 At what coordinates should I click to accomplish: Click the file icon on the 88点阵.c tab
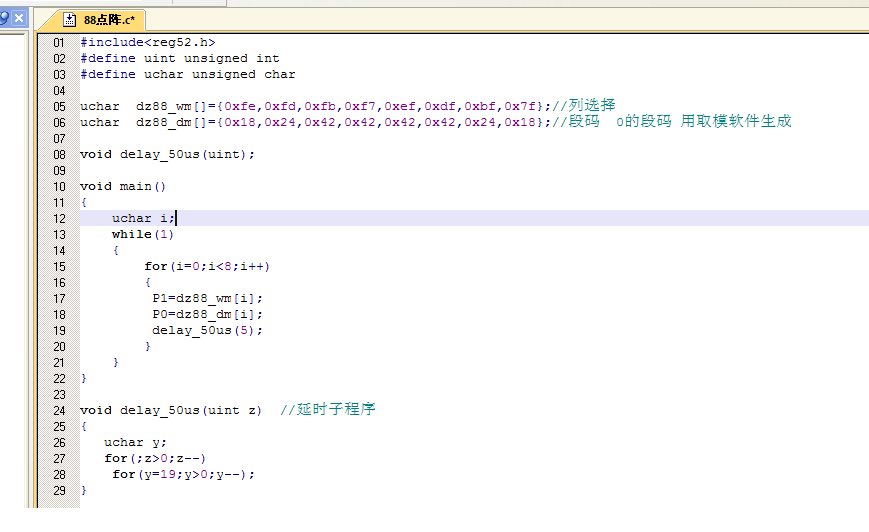[x=69, y=20]
